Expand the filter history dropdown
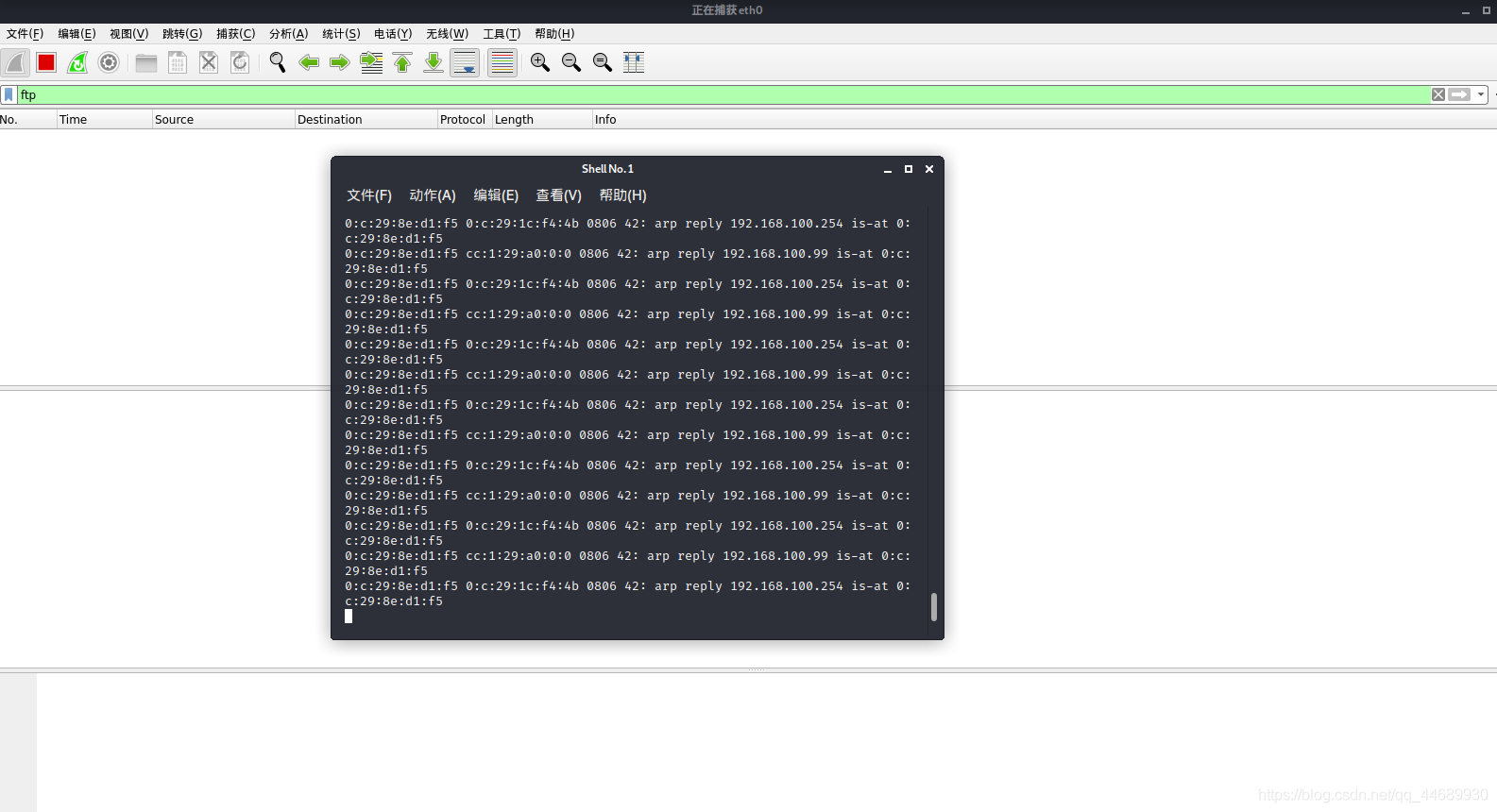This screenshot has width=1497, height=812. point(1481,94)
